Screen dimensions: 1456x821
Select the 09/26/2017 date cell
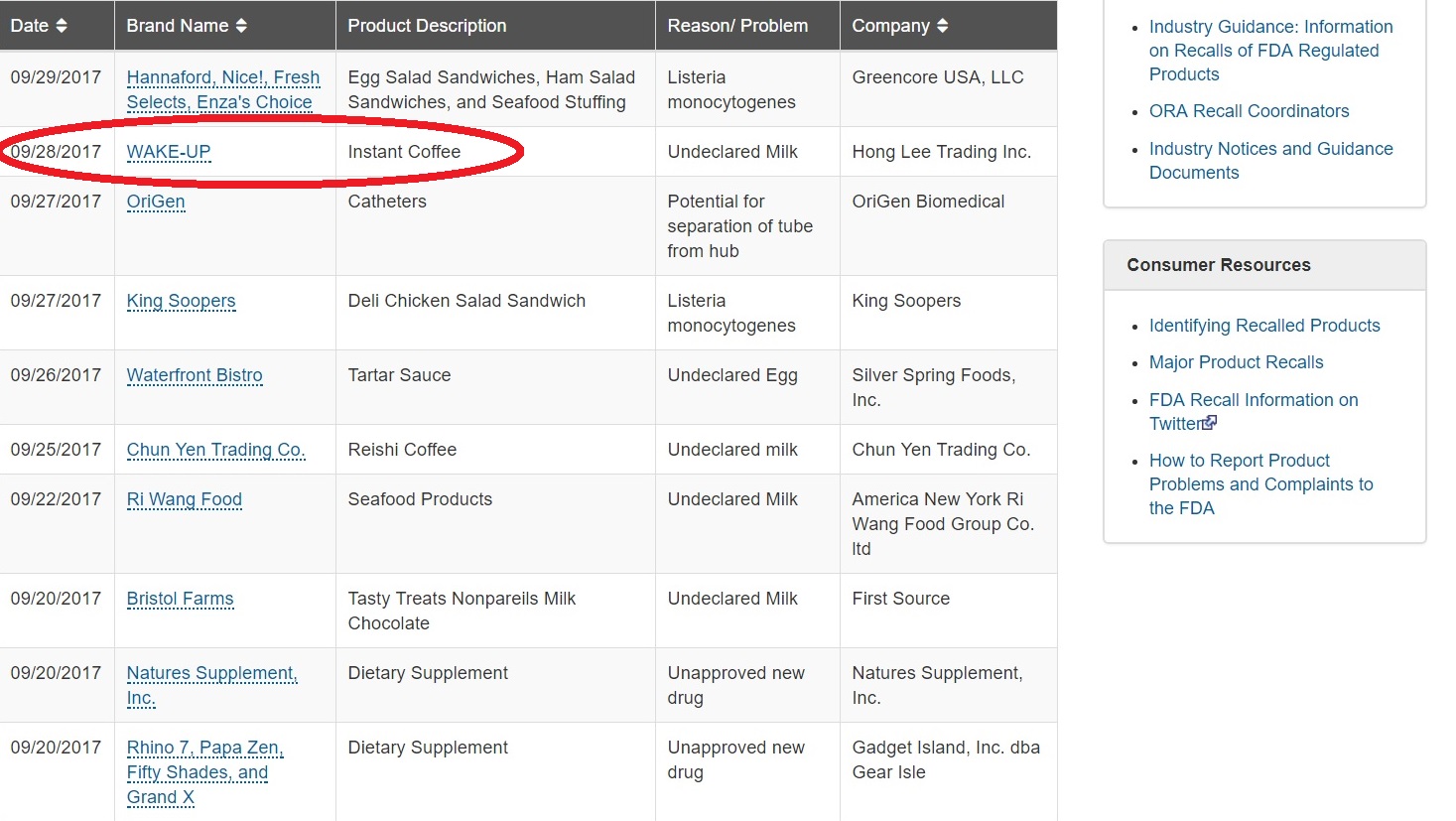click(x=57, y=387)
